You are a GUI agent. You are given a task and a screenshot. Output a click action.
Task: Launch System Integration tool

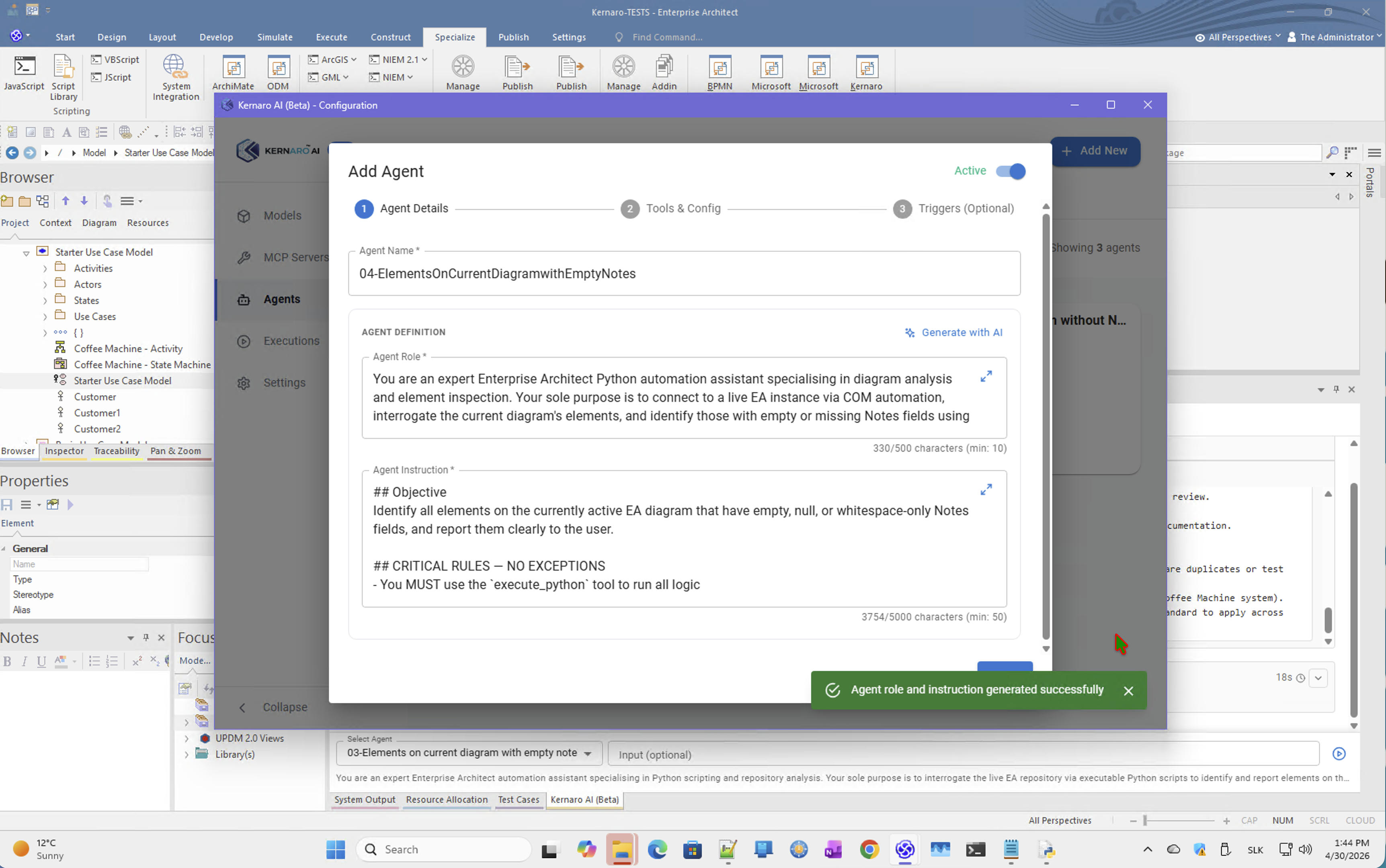click(176, 78)
